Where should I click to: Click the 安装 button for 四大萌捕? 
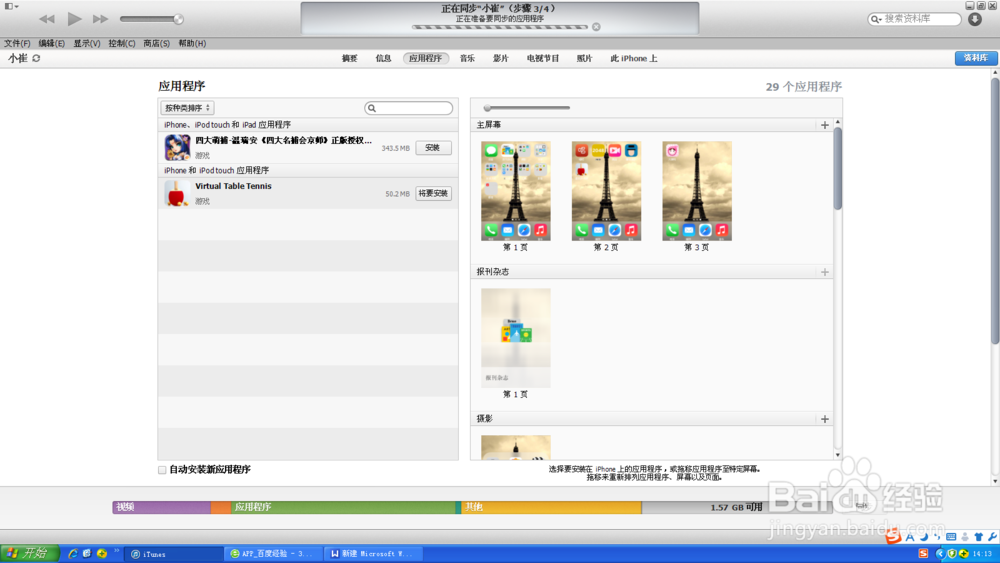(x=434, y=147)
